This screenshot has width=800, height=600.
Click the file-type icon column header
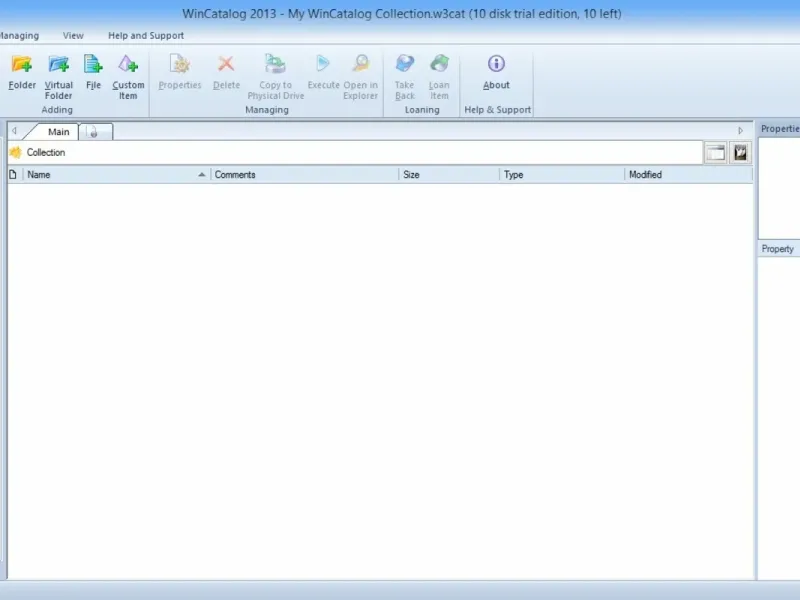pyautogui.click(x=13, y=174)
